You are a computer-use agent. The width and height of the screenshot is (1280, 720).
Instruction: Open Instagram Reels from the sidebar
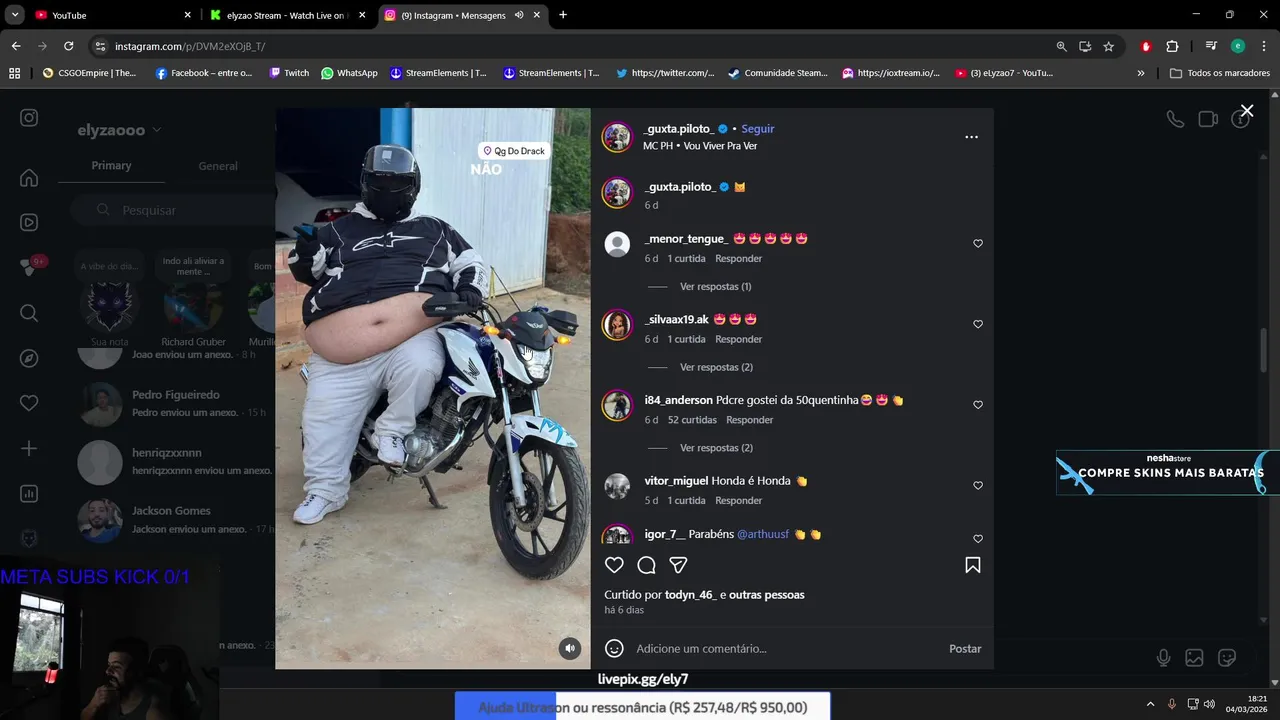(29, 222)
